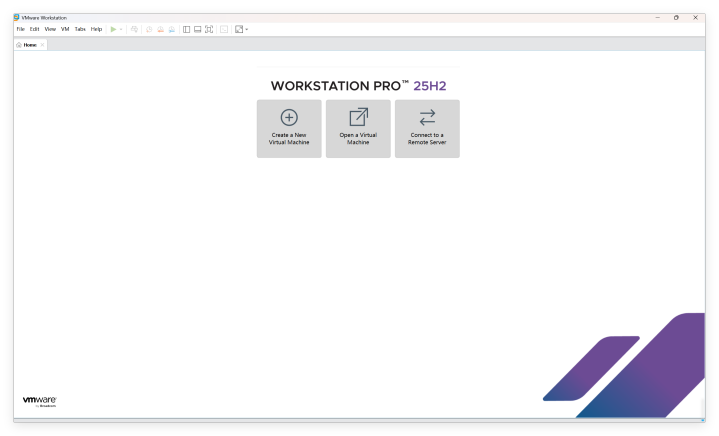Open the View menu

pyautogui.click(x=50, y=29)
